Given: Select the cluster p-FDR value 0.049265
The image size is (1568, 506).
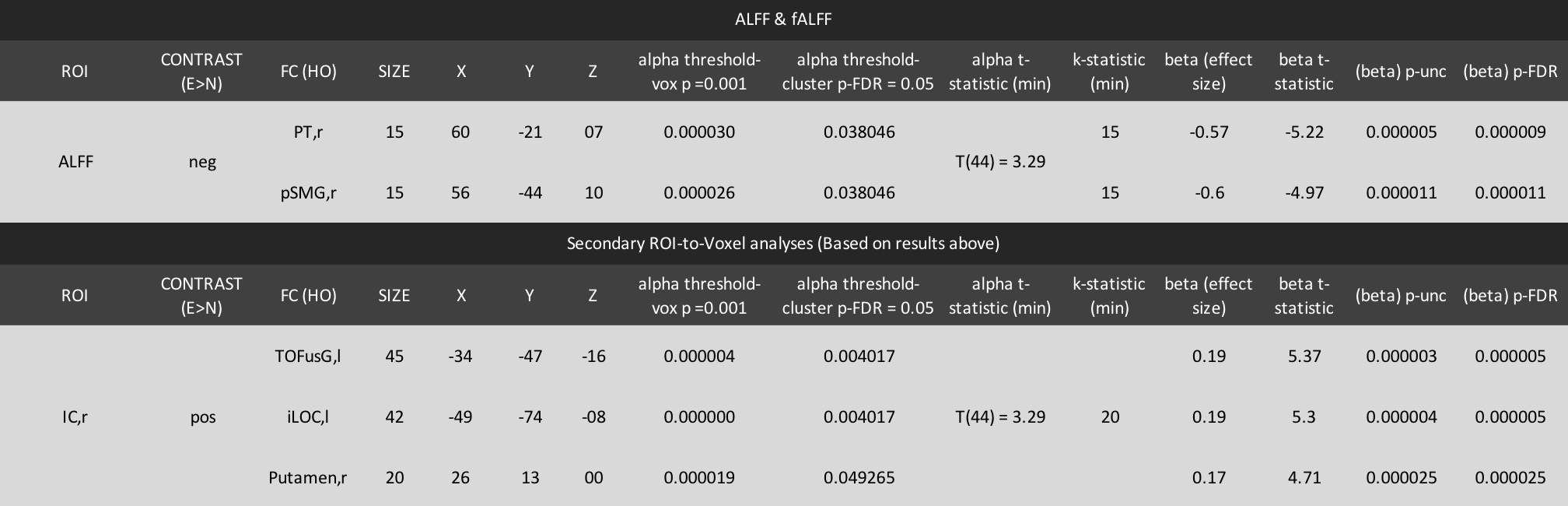Looking at the screenshot, I should point(859,477).
